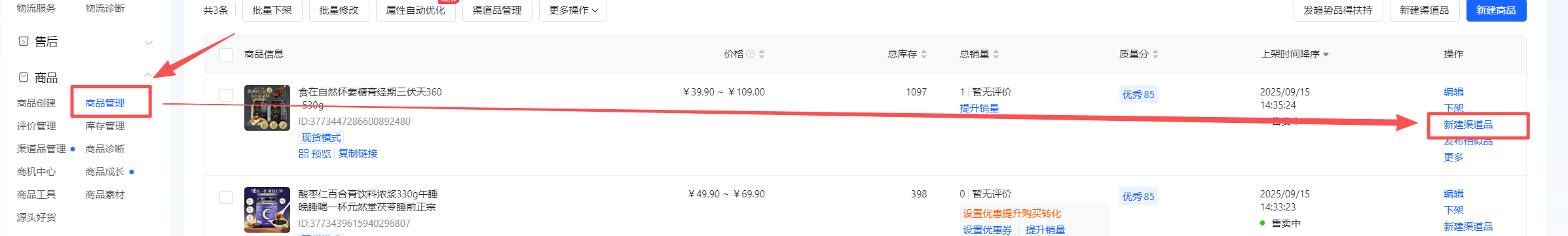Click the 商品 section icon in sidebar
The image size is (1568, 236).
coord(24,77)
